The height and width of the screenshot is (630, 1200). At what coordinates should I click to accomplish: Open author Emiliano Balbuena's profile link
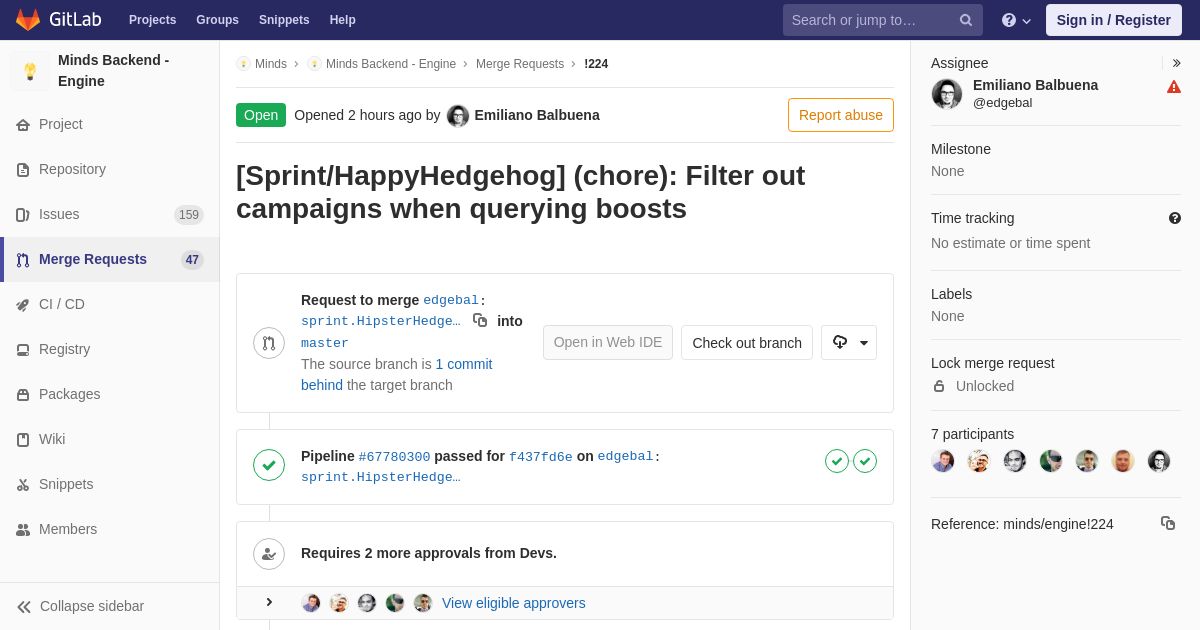click(537, 115)
